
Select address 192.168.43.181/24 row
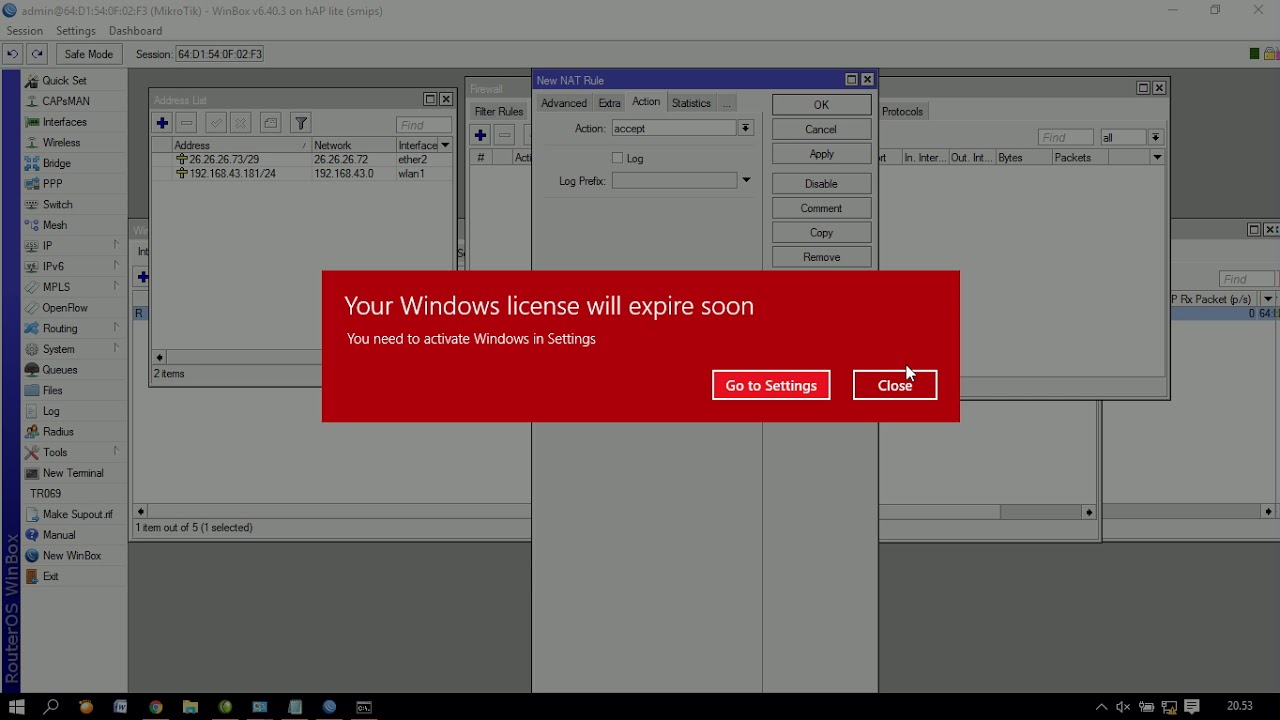point(301,173)
